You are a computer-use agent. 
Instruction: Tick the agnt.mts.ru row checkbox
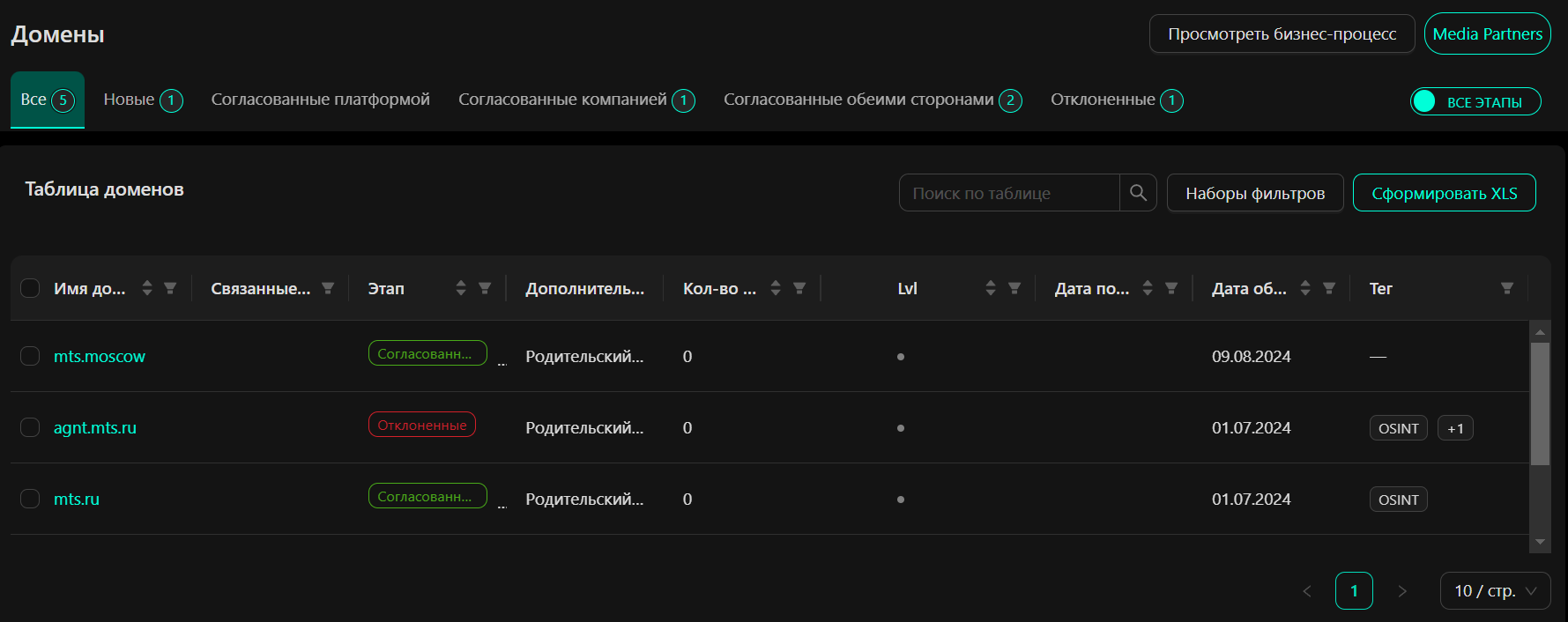[30, 427]
